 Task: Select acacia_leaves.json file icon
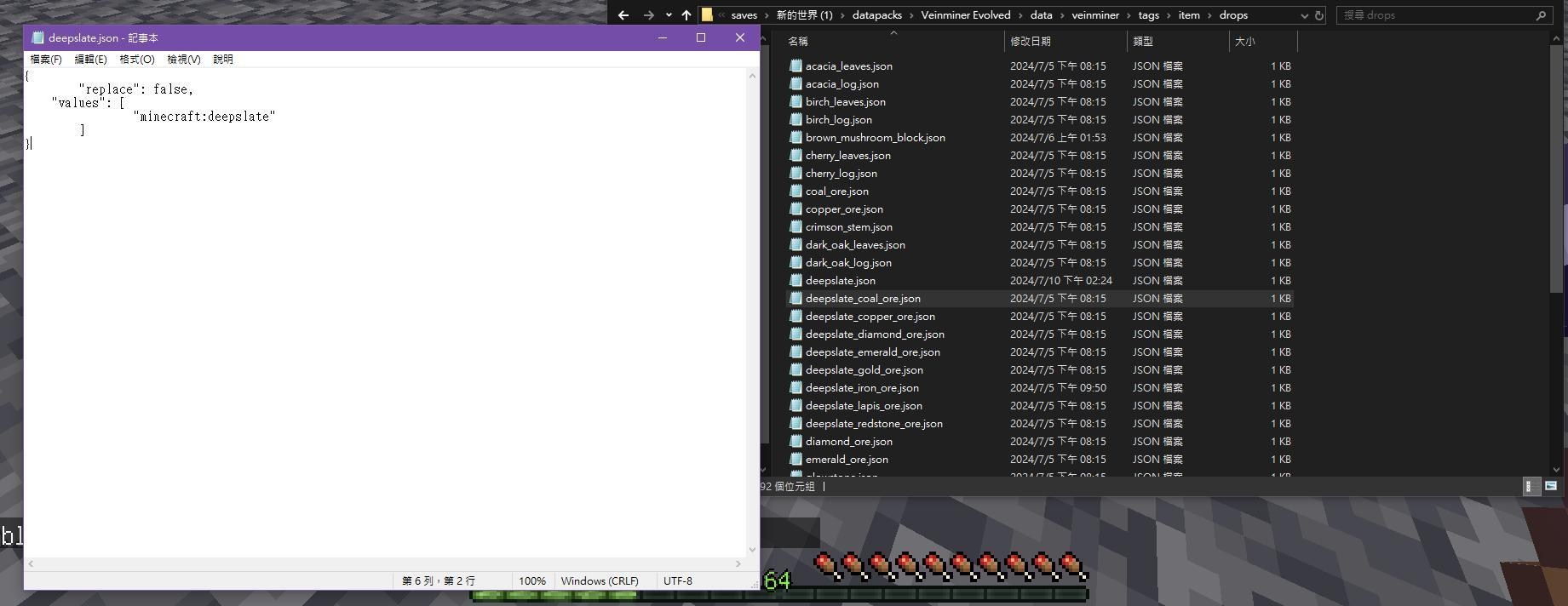(795, 66)
